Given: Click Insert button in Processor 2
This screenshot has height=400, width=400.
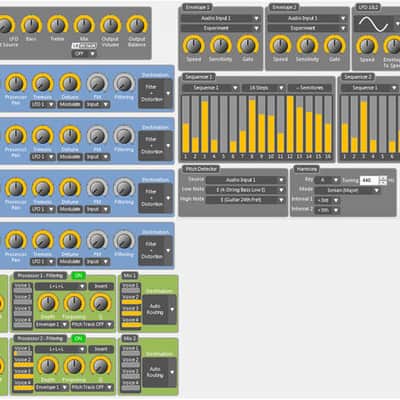Looking at the screenshot, I should click(x=101, y=349).
